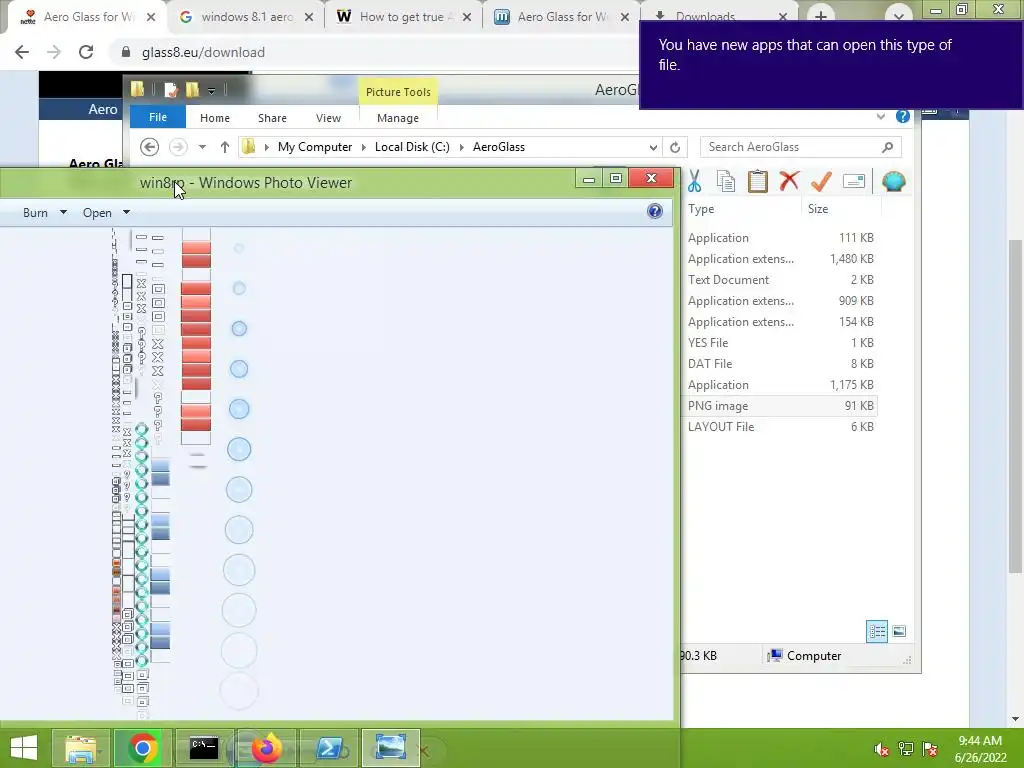Switch to the 'How to get true' Chrome tab
Screen dimensions: 1024x768
point(404,17)
